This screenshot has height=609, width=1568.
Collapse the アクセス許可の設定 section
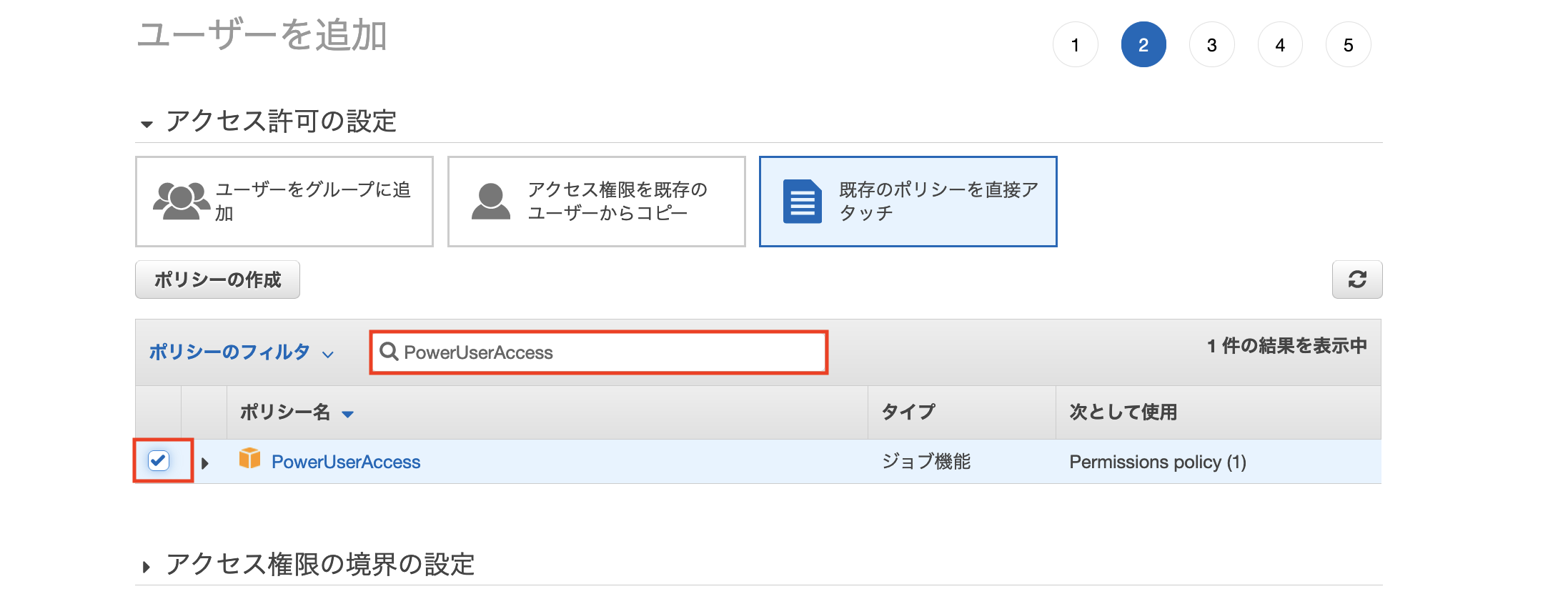[147, 124]
